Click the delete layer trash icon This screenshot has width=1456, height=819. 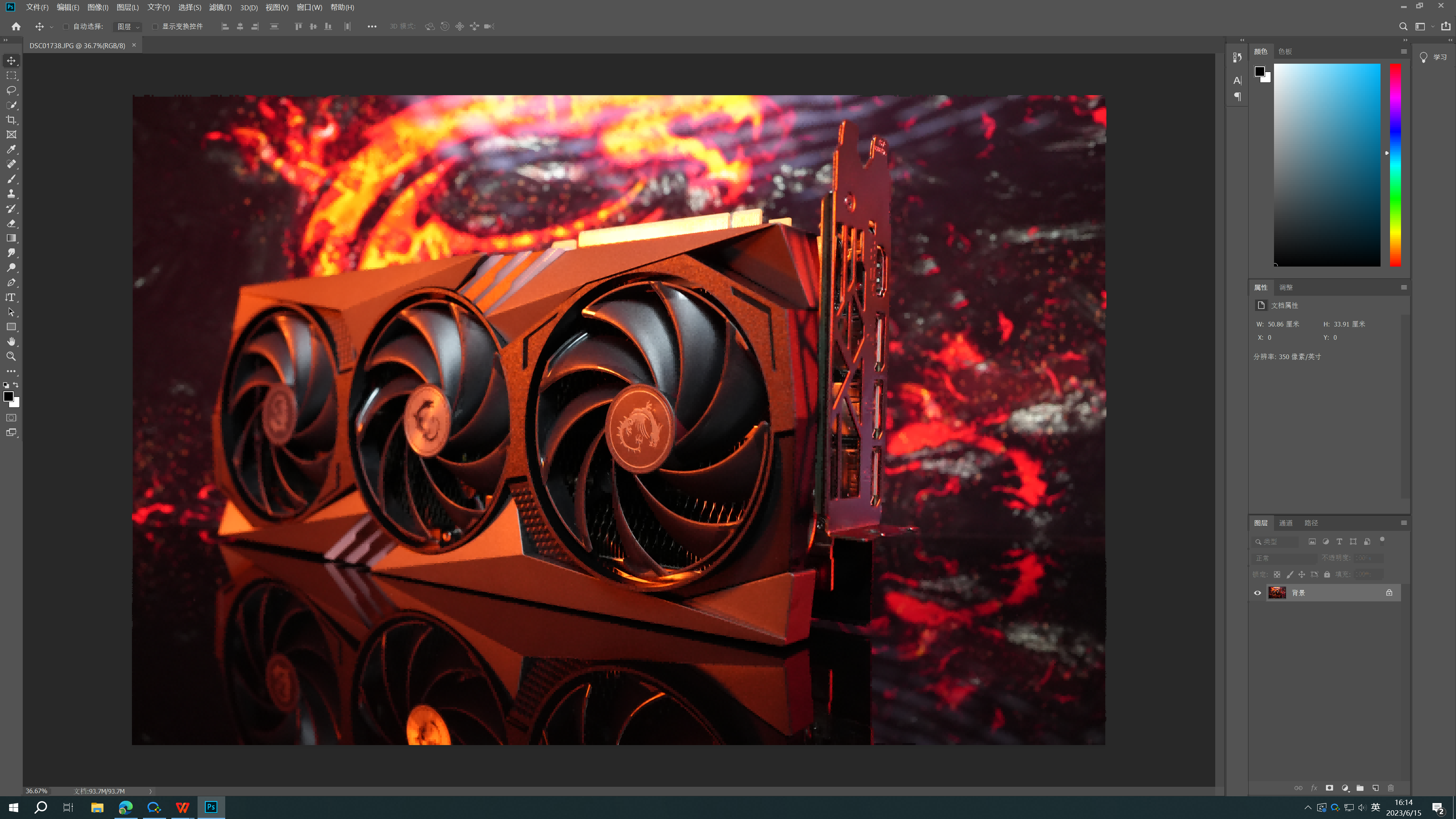click(x=1391, y=788)
